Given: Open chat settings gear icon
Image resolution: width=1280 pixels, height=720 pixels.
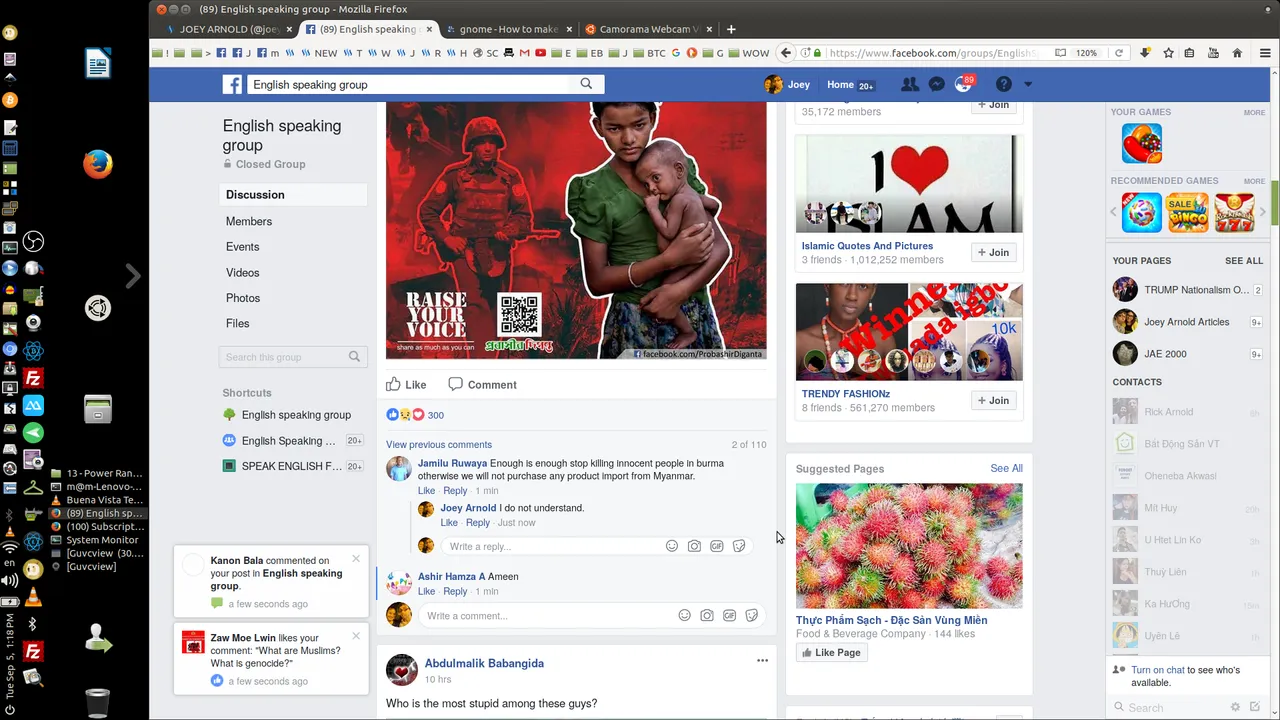Looking at the screenshot, I should click(x=1235, y=707).
